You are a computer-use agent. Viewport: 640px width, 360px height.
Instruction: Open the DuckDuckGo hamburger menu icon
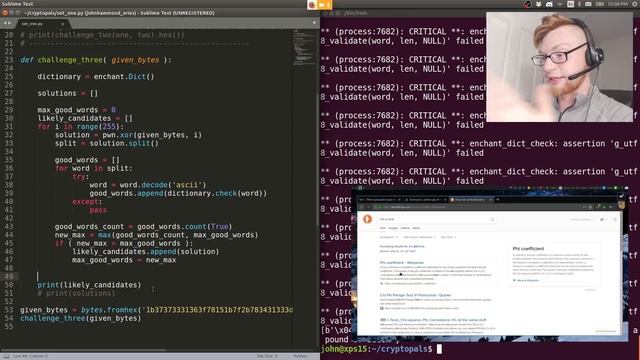click(x=615, y=220)
